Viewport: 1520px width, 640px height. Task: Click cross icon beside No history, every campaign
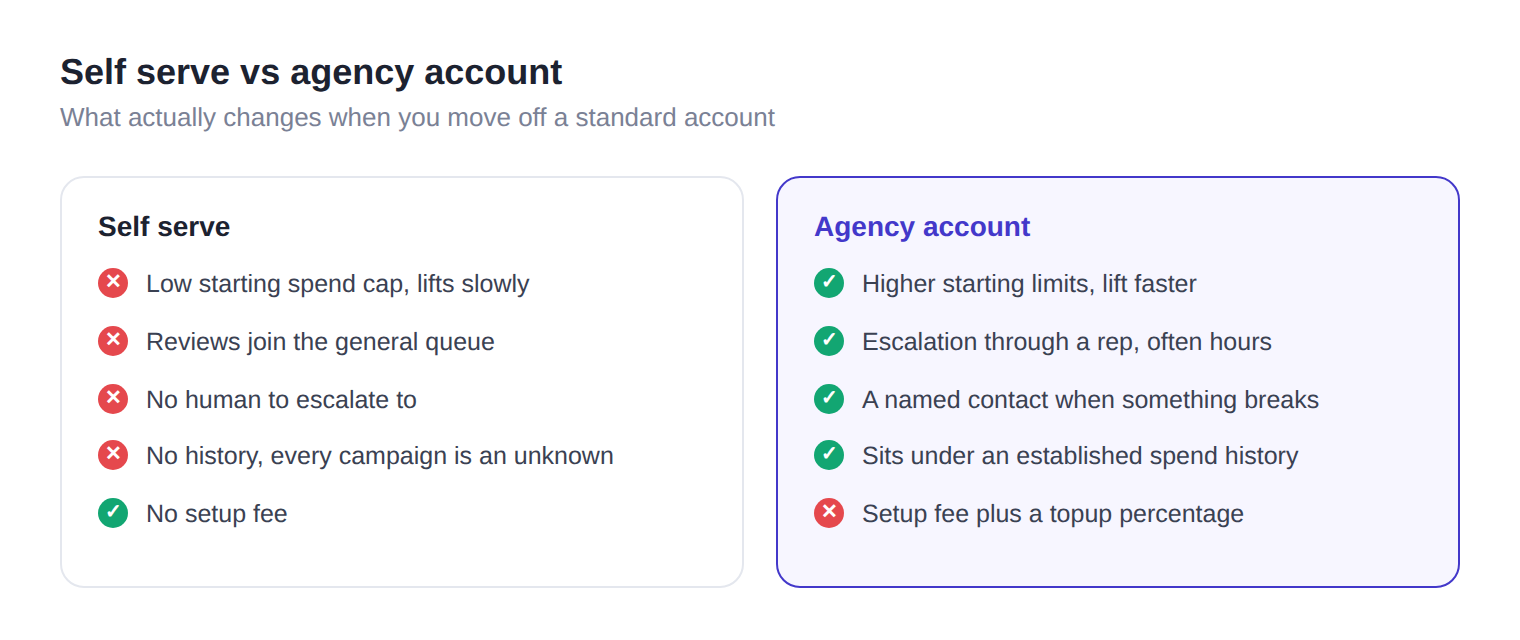(113, 455)
